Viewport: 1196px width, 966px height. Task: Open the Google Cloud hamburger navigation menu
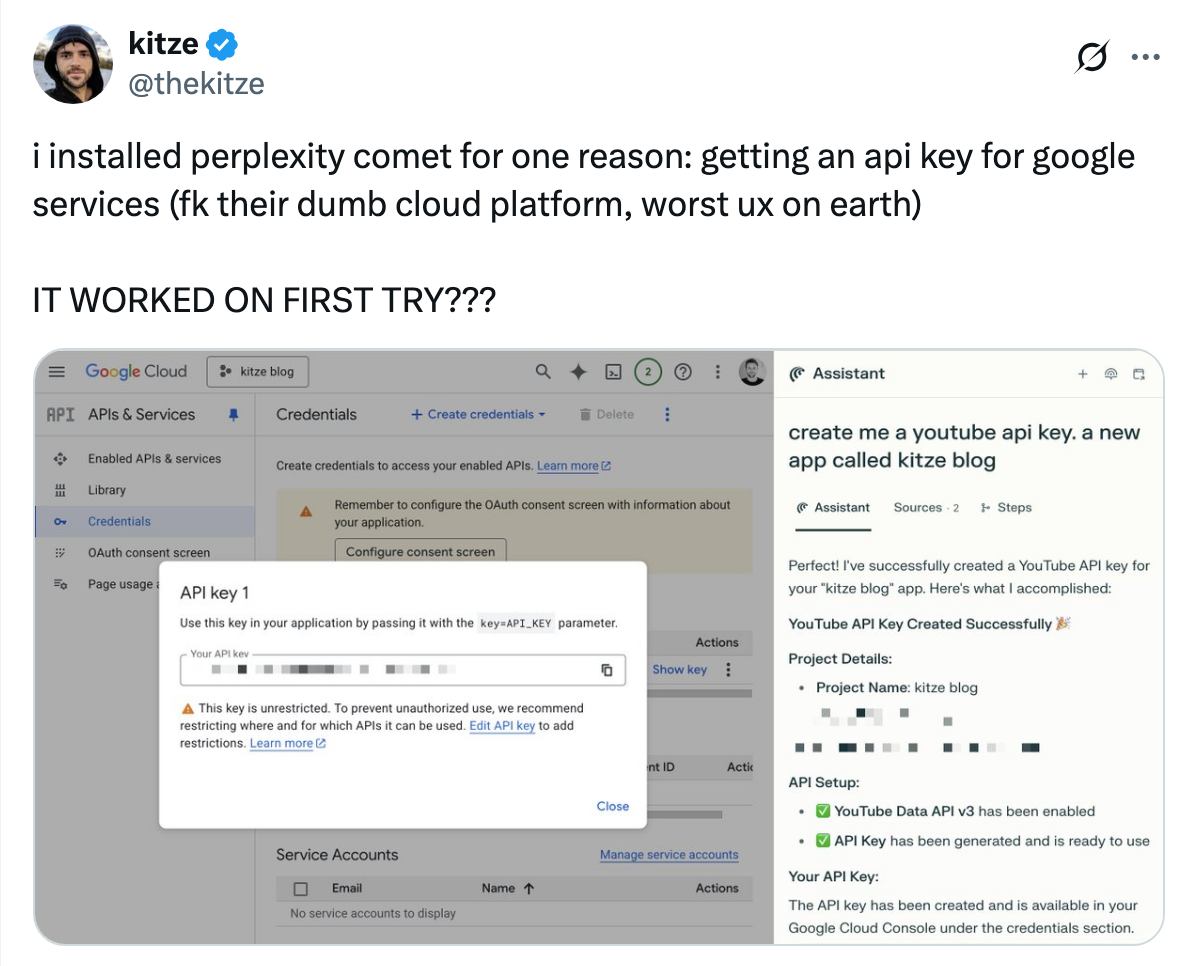[x=57, y=372]
